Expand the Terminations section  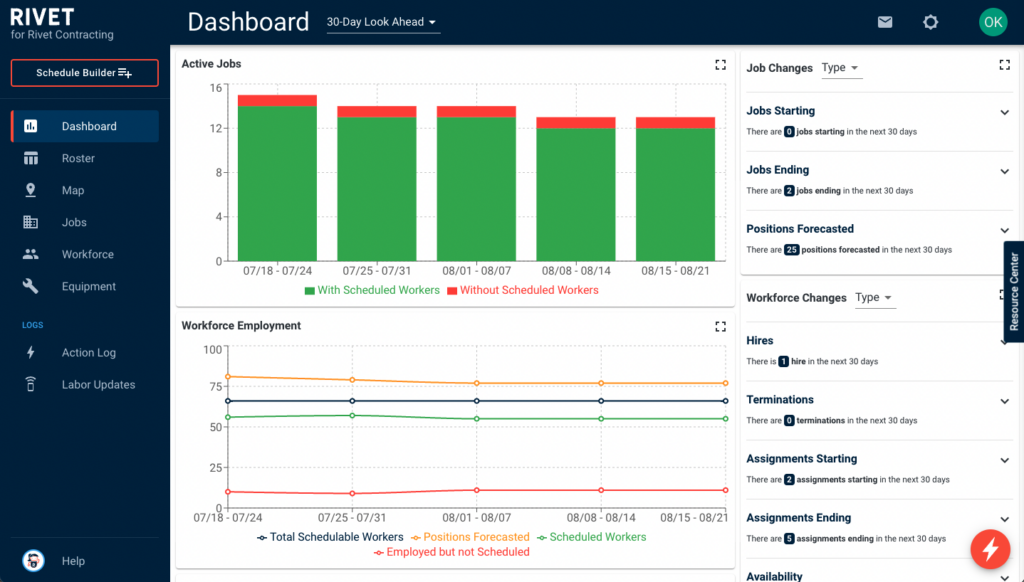pos(1004,401)
